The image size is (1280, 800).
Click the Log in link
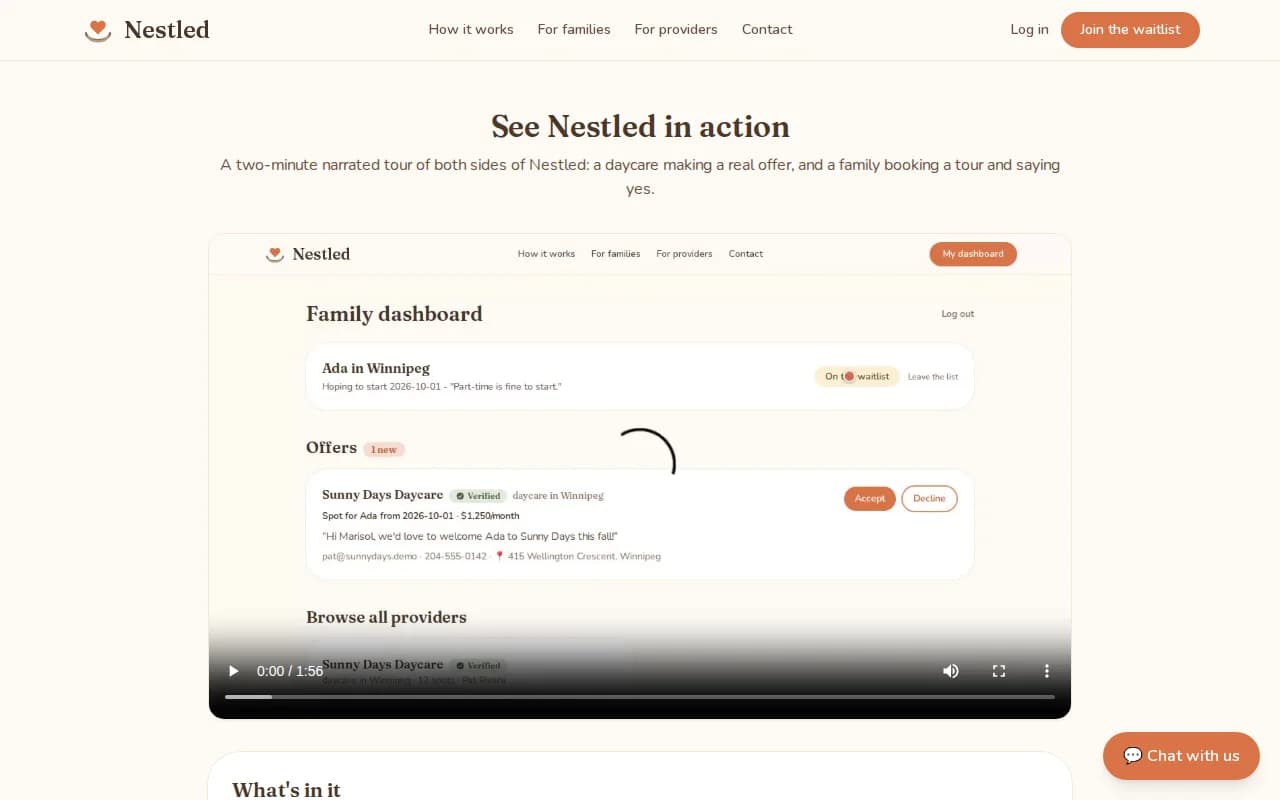pyautogui.click(x=1029, y=29)
